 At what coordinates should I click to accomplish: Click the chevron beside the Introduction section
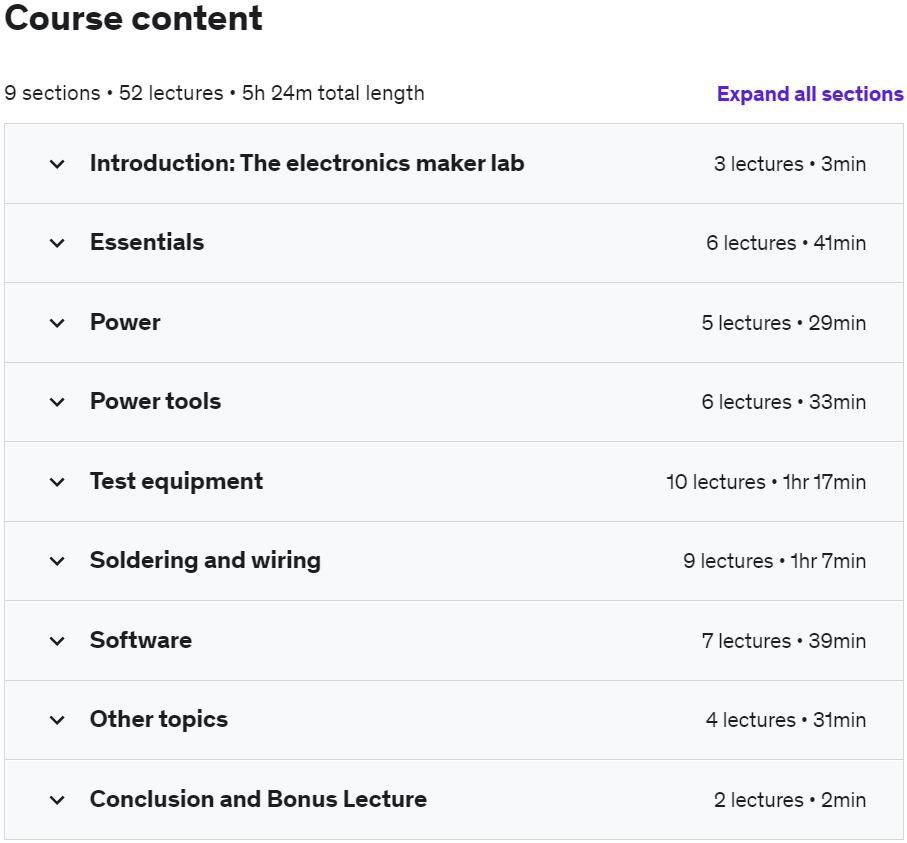pos(57,164)
